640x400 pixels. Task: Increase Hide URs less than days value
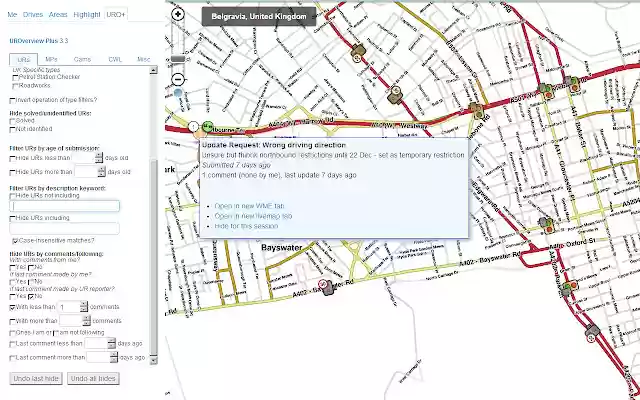[99, 155]
